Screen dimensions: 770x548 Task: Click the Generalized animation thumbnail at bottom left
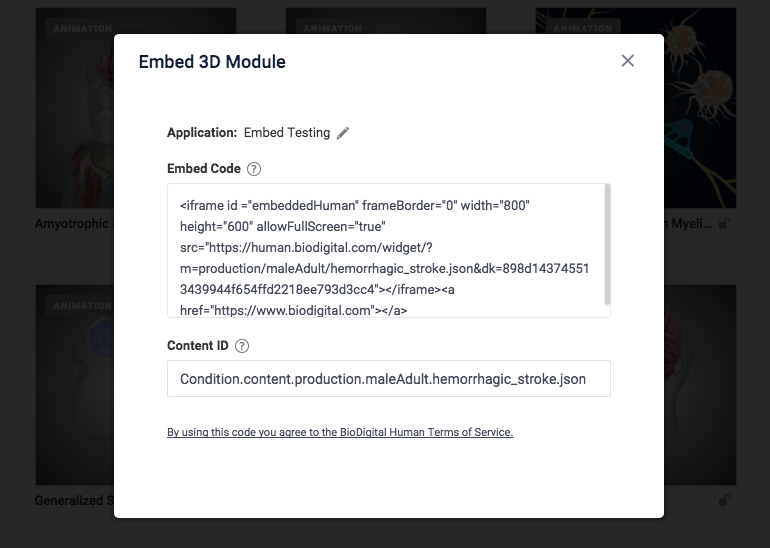point(75,385)
